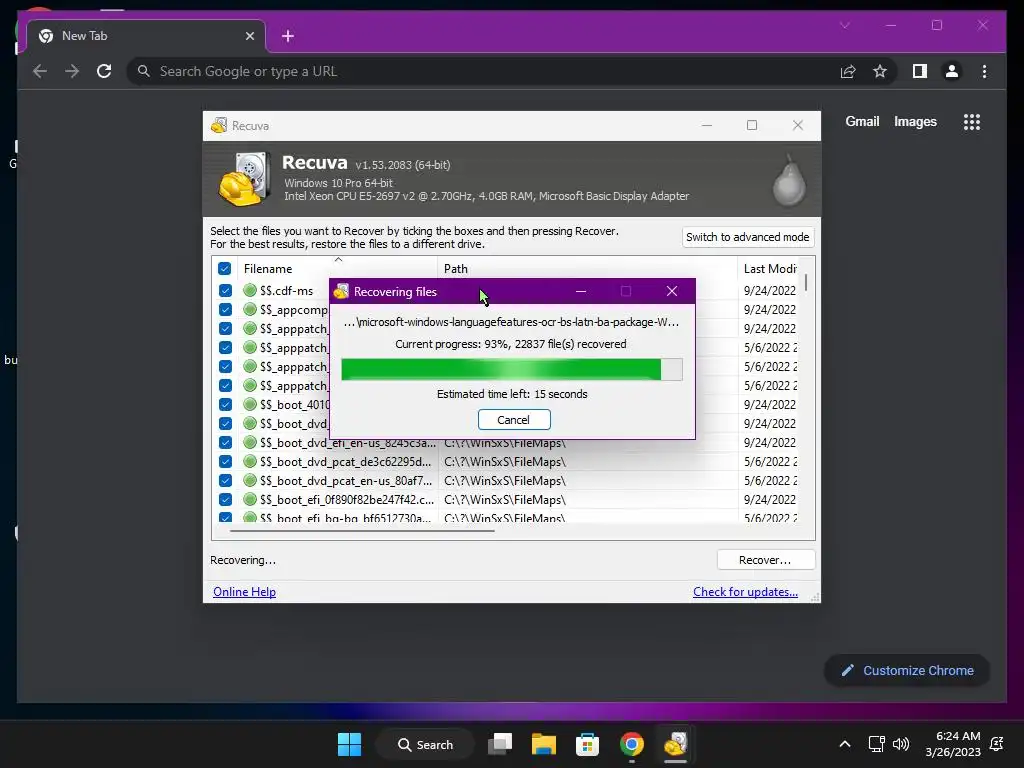This screenshot has width=1024, height=768.
Task: Show hidden tray icons chevron
Action: point(844,744)
